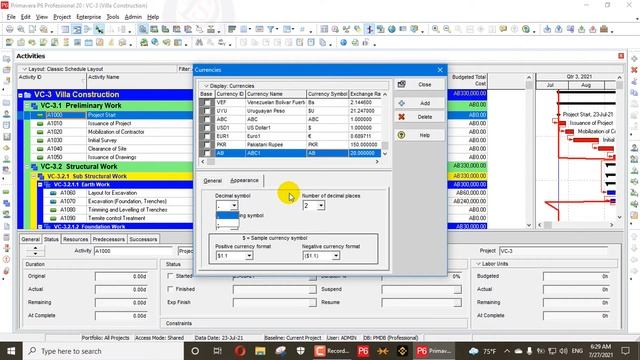This screenshot has width=640, height=360.
Task: Click the binoculars Find icon
Action: tap(199, 42)
